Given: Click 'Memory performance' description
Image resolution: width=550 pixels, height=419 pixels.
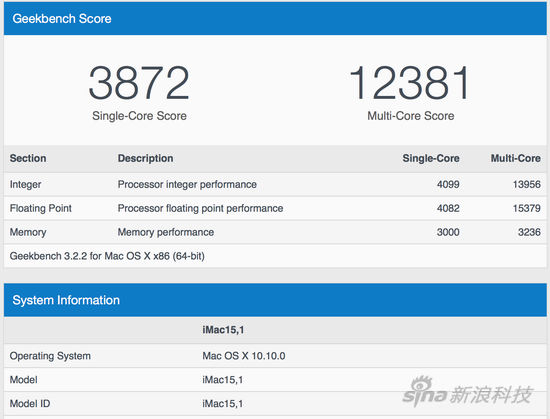Looking at the screenshot, I should point(166,232).
